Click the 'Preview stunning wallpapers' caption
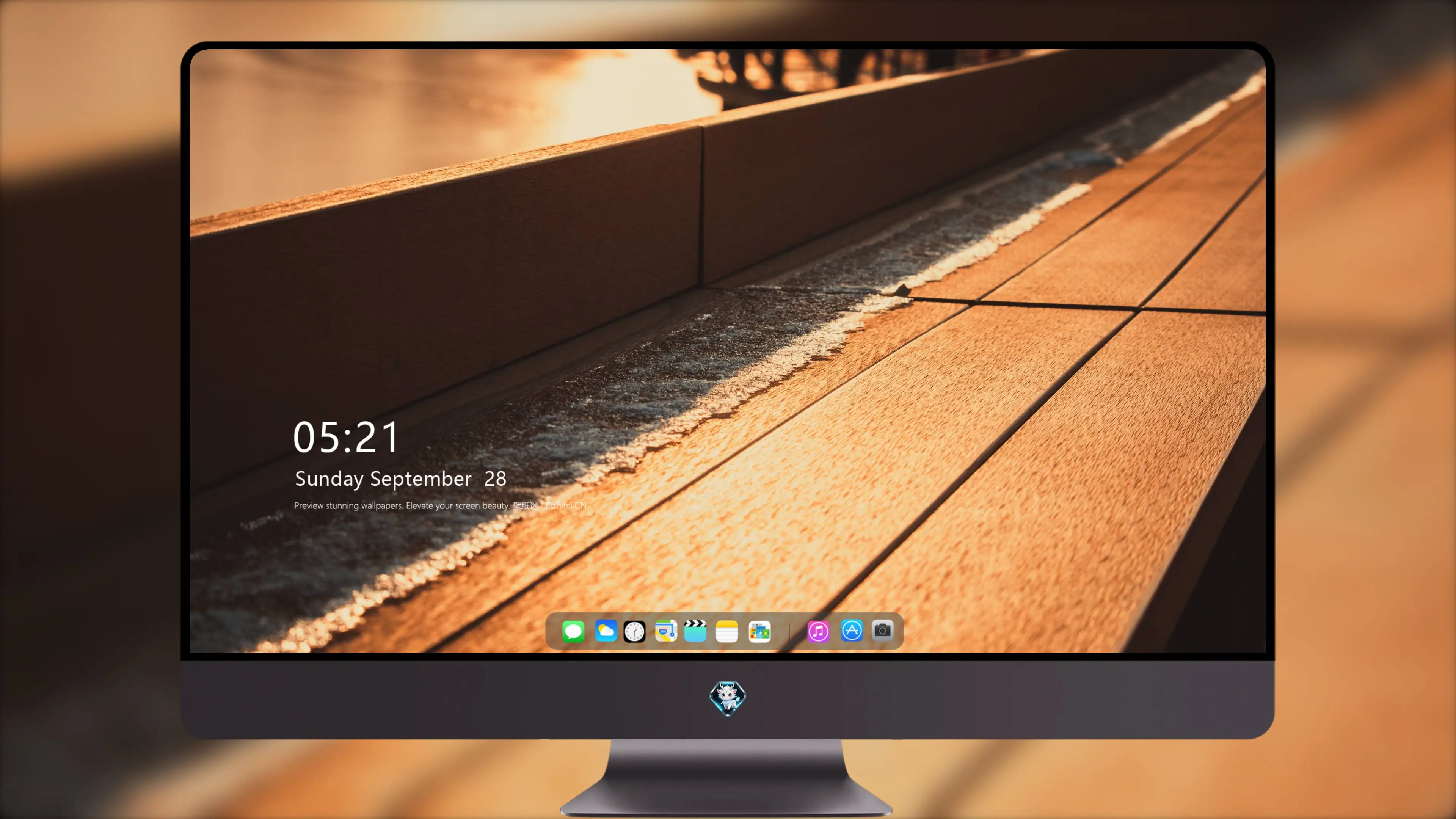Viewport: 1456px width, 819px height. (x=440, y=505)
